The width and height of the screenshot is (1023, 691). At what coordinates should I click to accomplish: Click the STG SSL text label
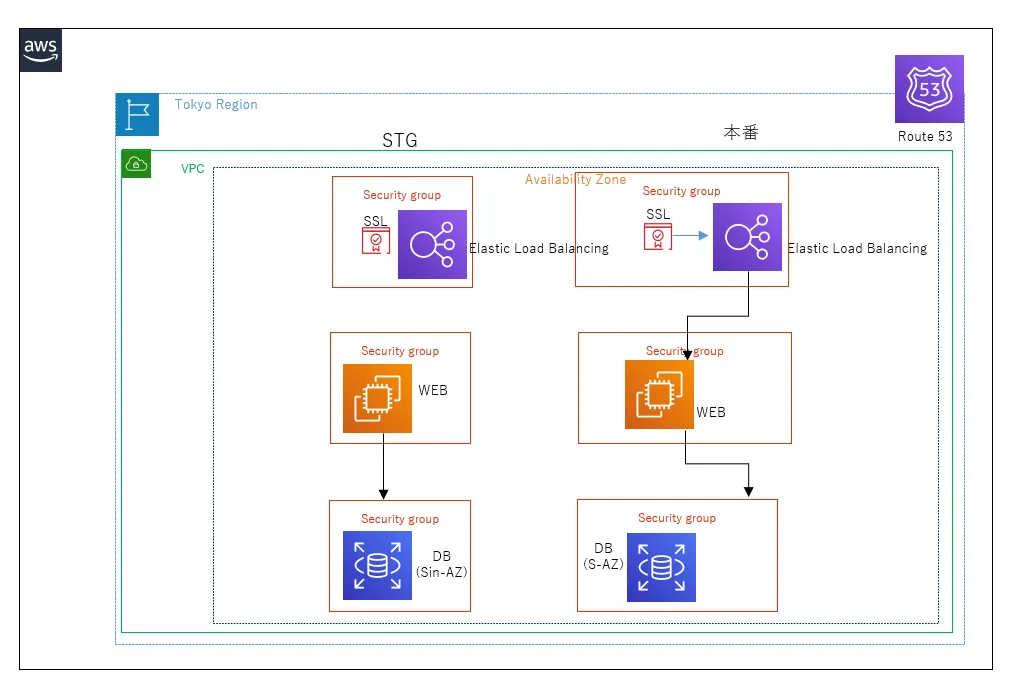(x=375, y=221)
